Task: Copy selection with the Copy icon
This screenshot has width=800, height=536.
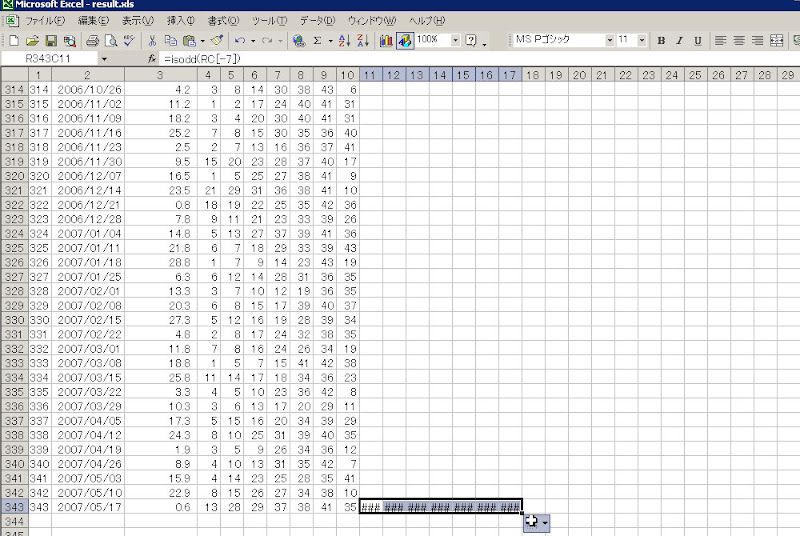Action: [170, 40]
